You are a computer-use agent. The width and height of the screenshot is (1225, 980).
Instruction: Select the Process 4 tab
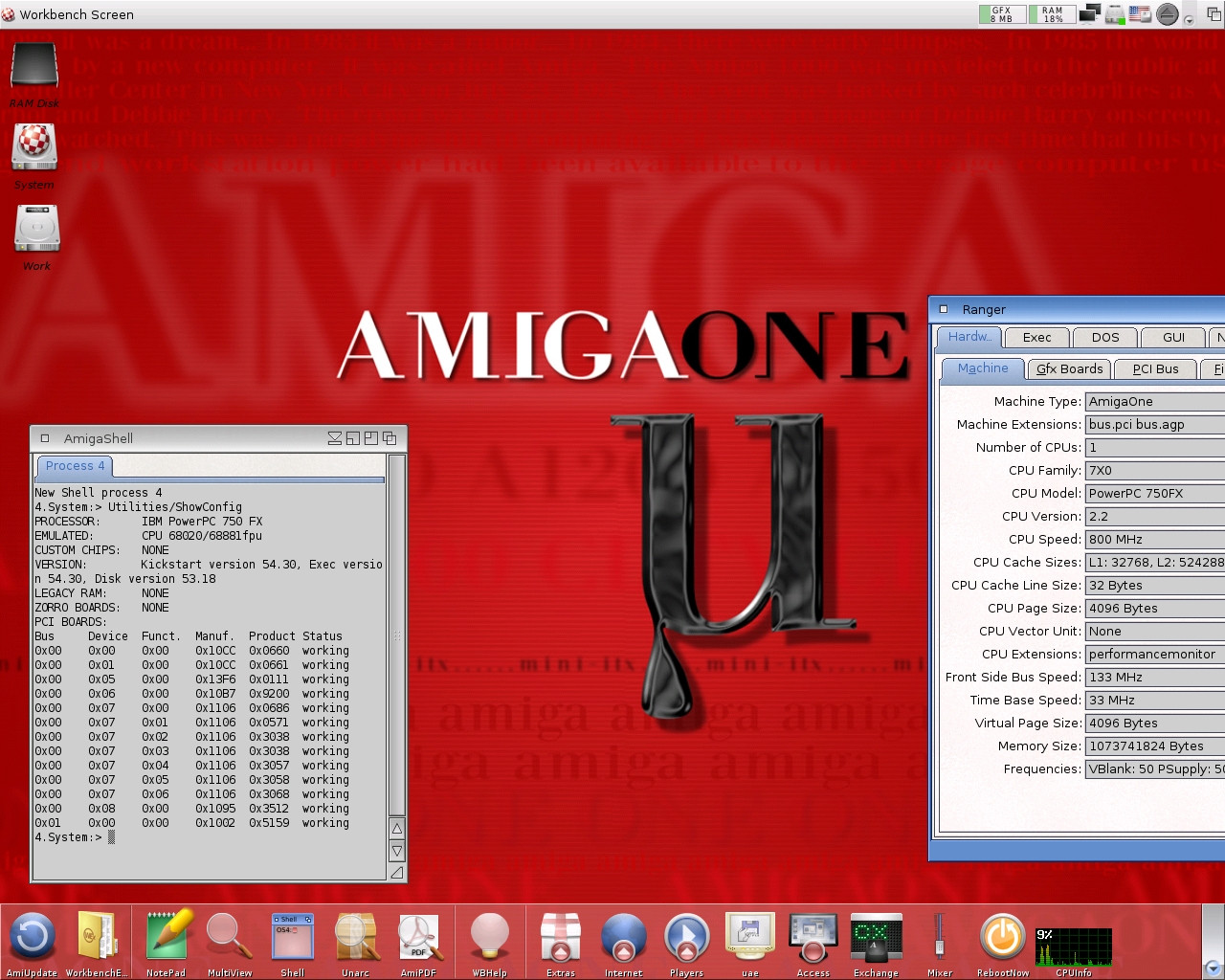[x=76, y=466]
